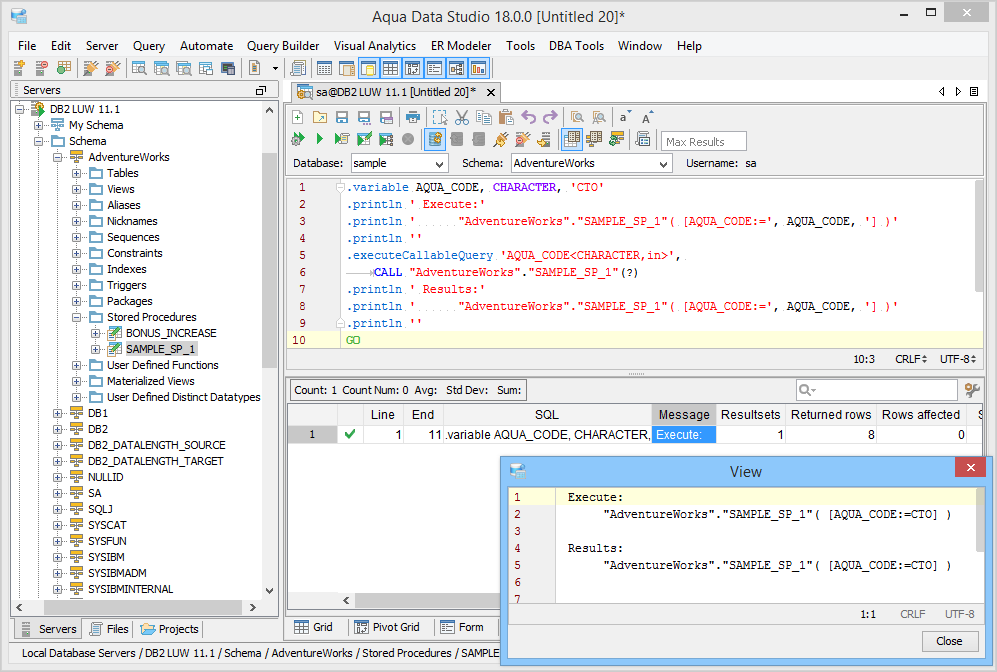The height and width of the screenshot is (672, 997).
Task: Toggle the auto-commit button in query toolbar
Action: (435, 139)
